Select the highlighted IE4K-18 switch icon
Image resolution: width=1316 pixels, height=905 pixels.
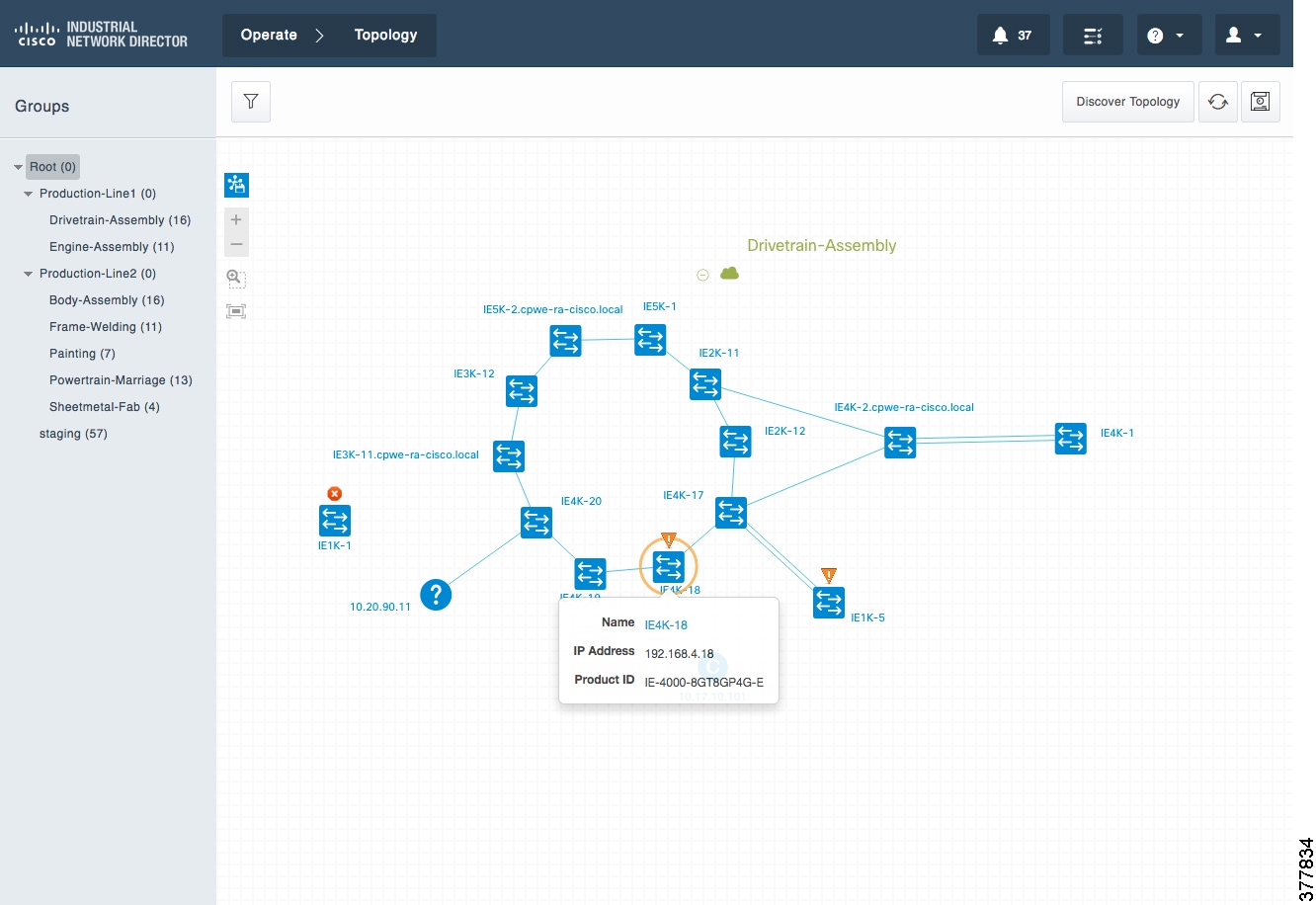click(x=669, y=566)
